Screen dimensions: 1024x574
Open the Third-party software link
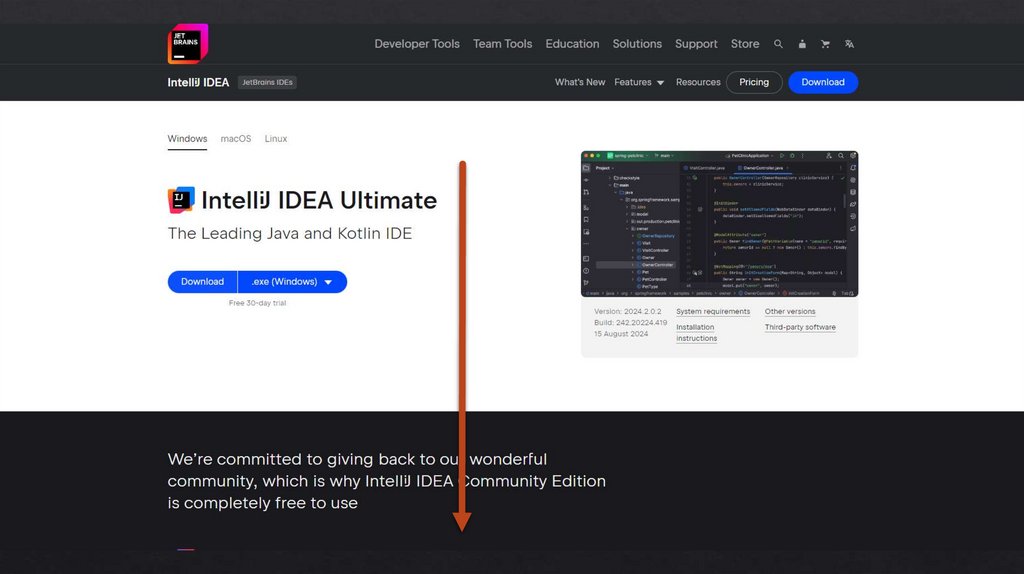tap(800, 327)
